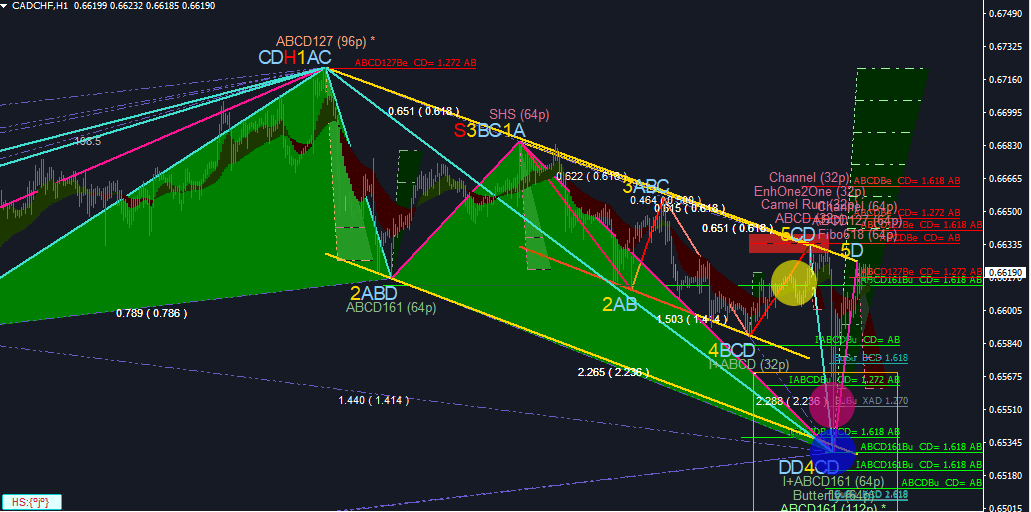Select the green 'IABCDBu CD= 1.272 AB' level label
Viewport: 1031px width, 512px height.
[x=844, y=379]
